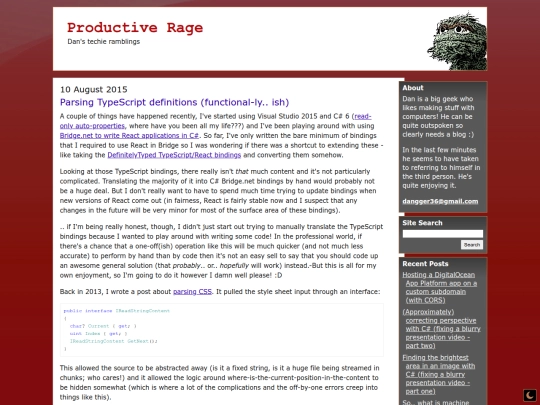This screenshot has height=405, width=540.
Task: Open the DefinitelyTyped TypeScript/React bindings link
Action: (174, 155)
